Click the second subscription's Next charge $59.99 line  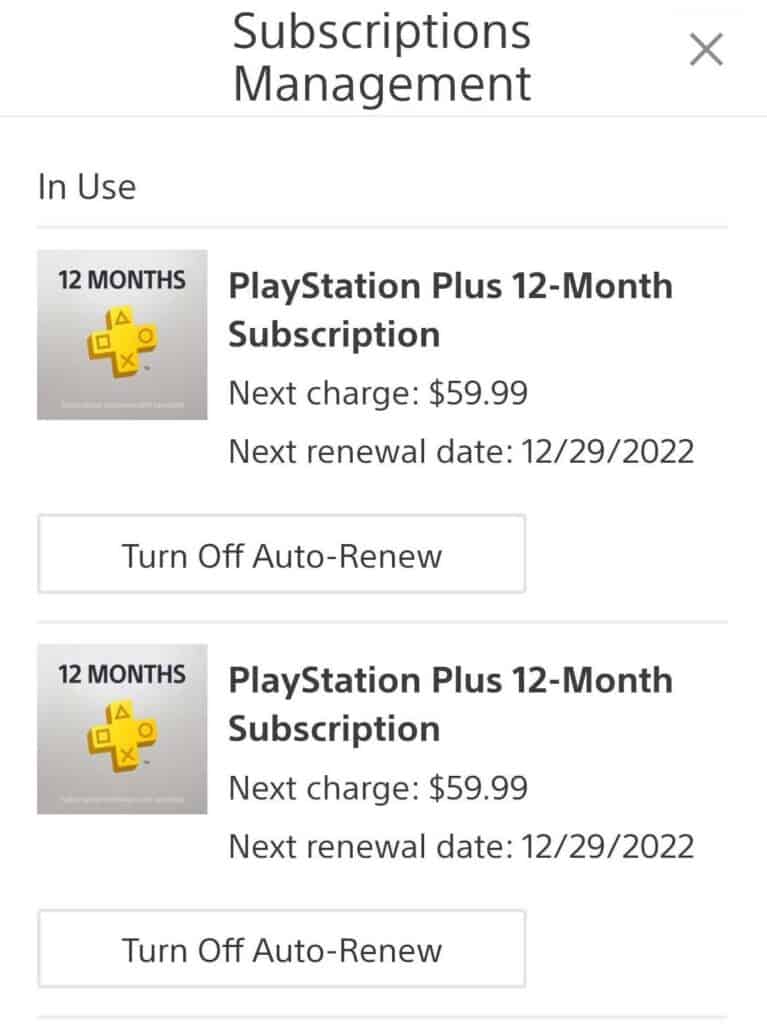point(378,788)
